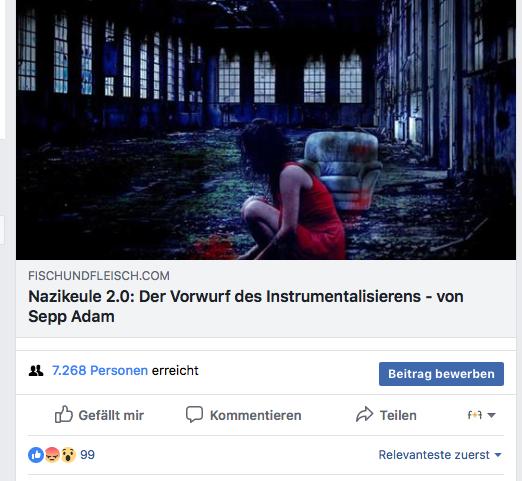
Task: Open the post-as identity dropdown arrow
Action: 491,415
